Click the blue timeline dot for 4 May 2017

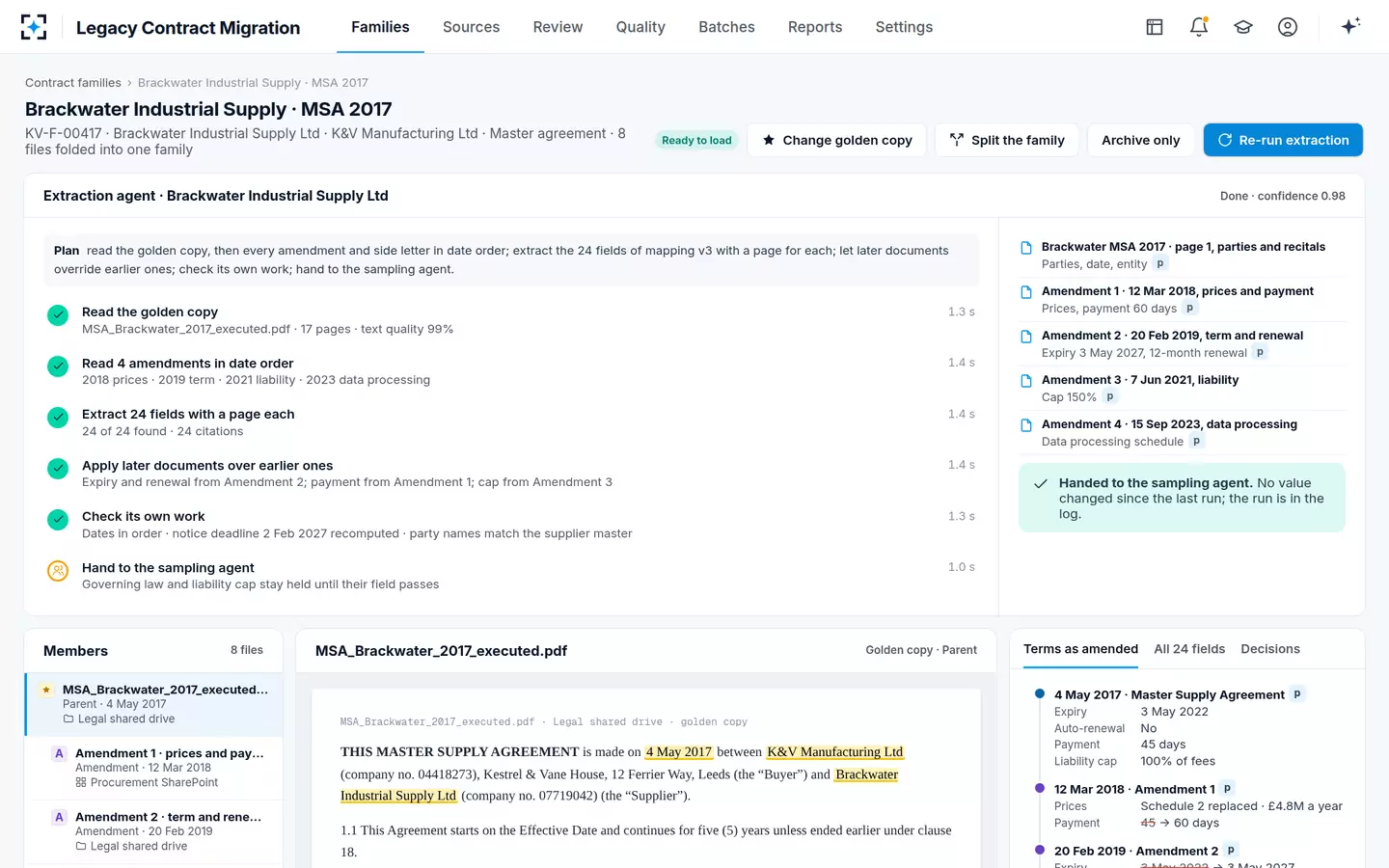tap(1039, 693)
